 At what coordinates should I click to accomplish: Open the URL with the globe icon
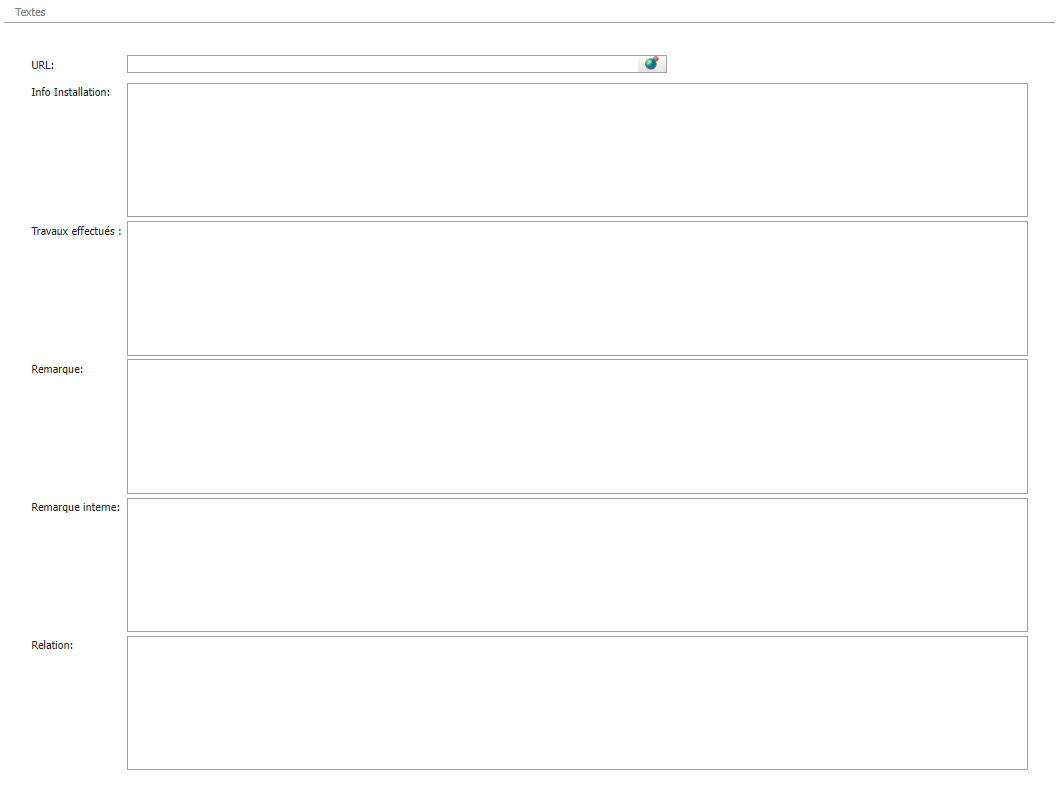[x=652, y=64]
